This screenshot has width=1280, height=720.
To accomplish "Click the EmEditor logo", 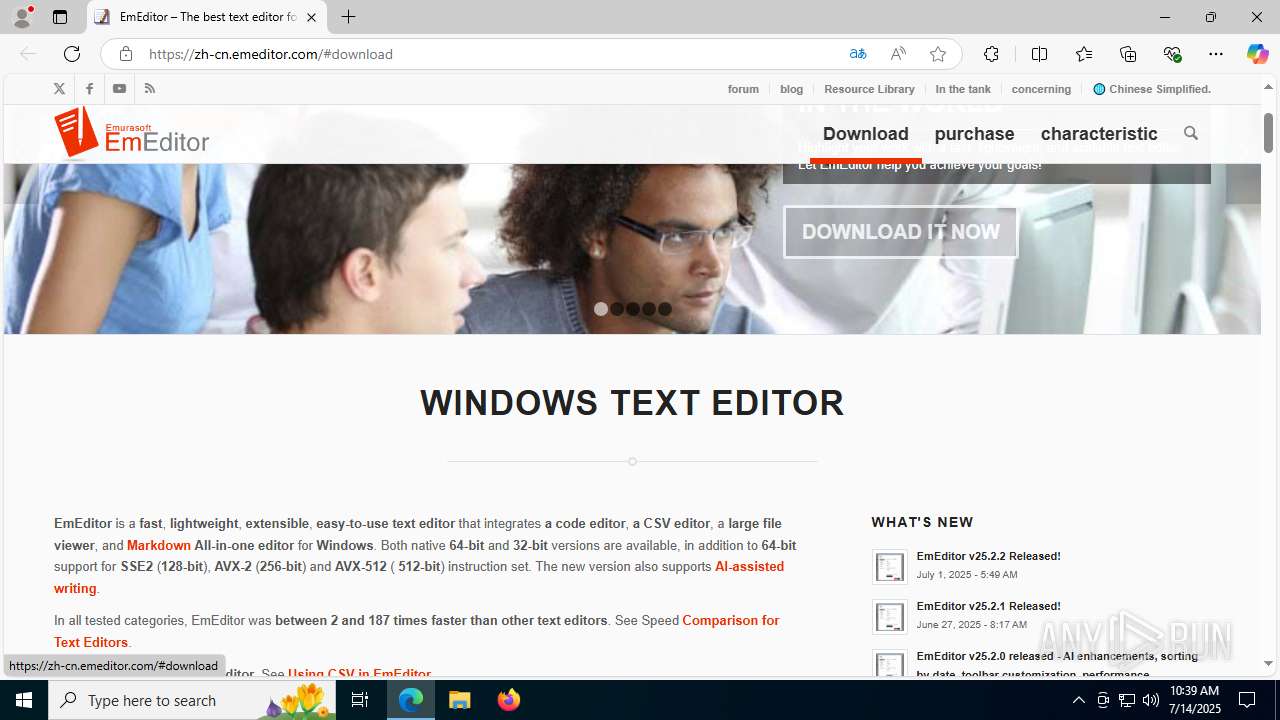I will pyautogui.click(x=132, y=133).
